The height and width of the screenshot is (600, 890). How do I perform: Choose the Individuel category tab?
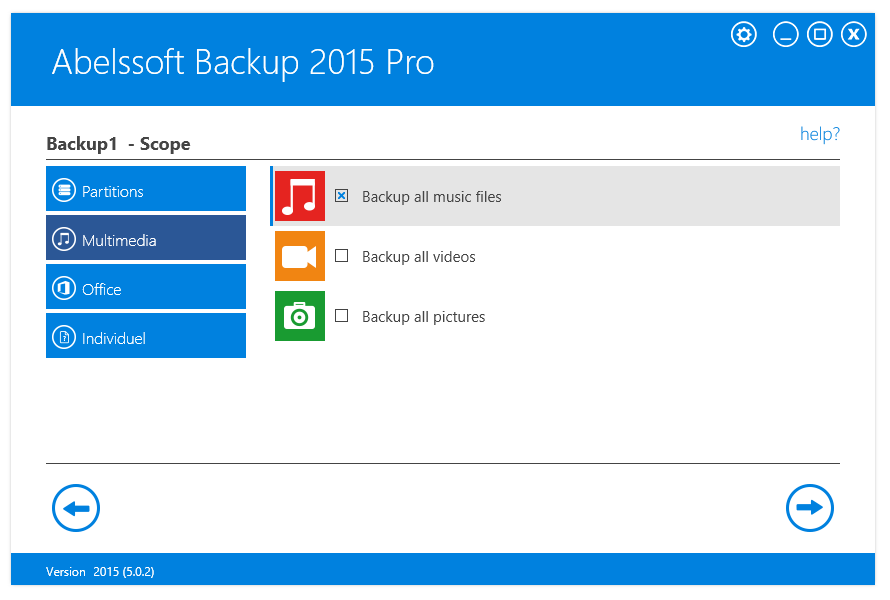pos(146,336)
